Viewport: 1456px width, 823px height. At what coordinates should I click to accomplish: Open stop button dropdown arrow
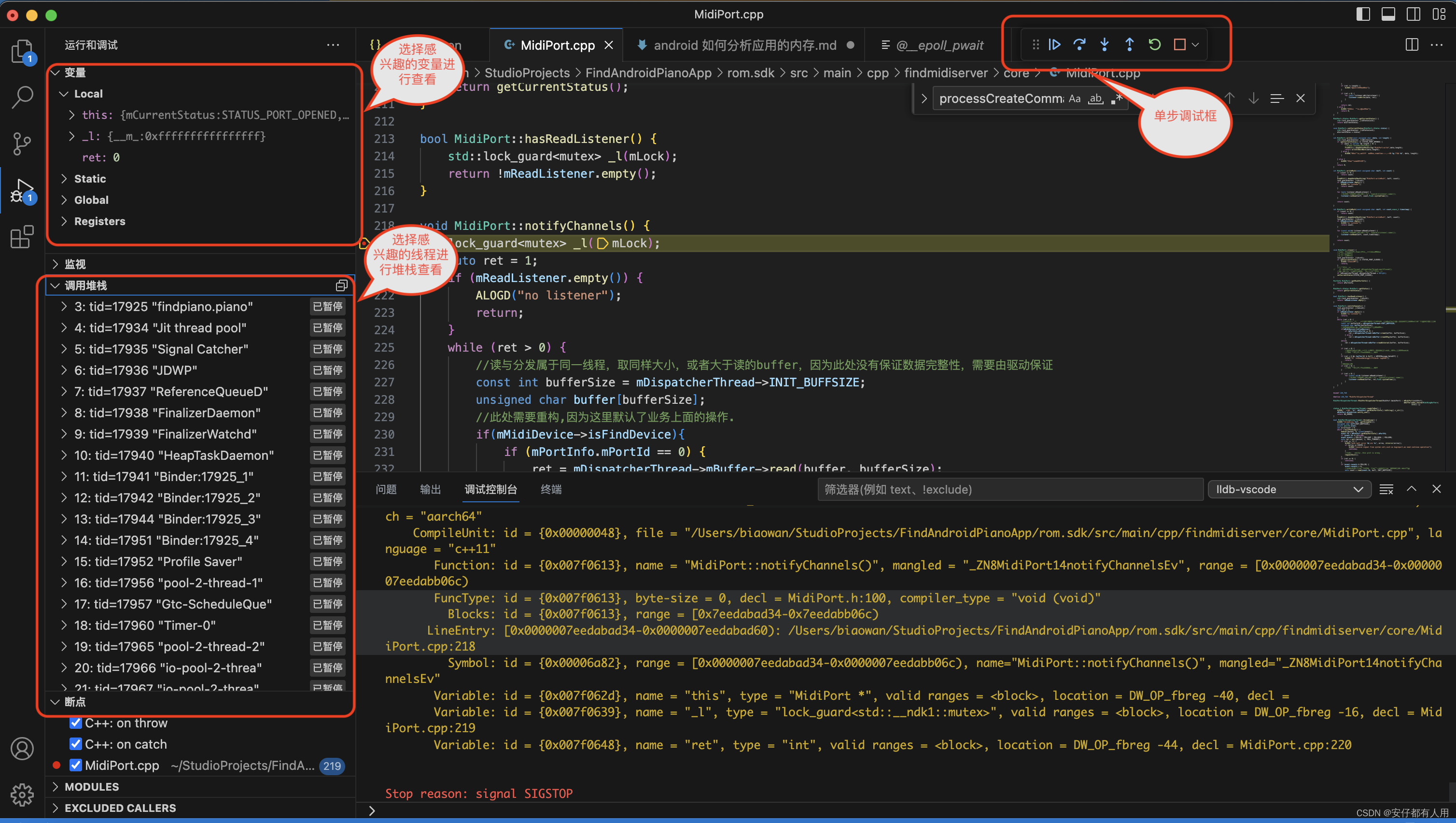pyautogui.click(x=1195, y=45)
